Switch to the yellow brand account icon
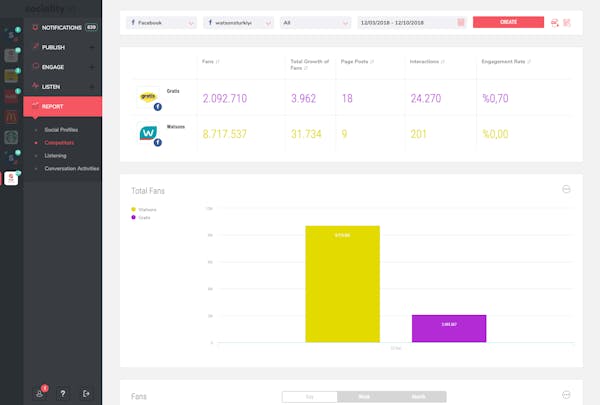Viewport: 600px width, 405px height. tap(11, 75)
